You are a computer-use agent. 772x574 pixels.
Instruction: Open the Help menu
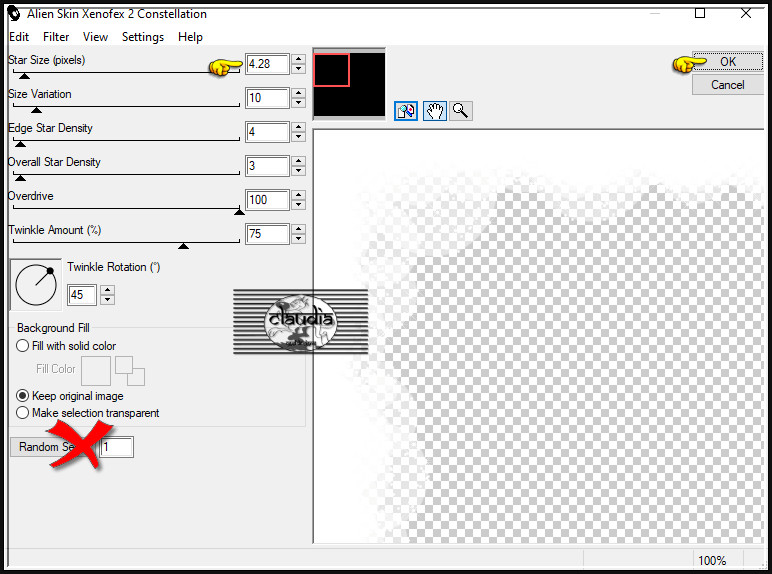[190, 37]
